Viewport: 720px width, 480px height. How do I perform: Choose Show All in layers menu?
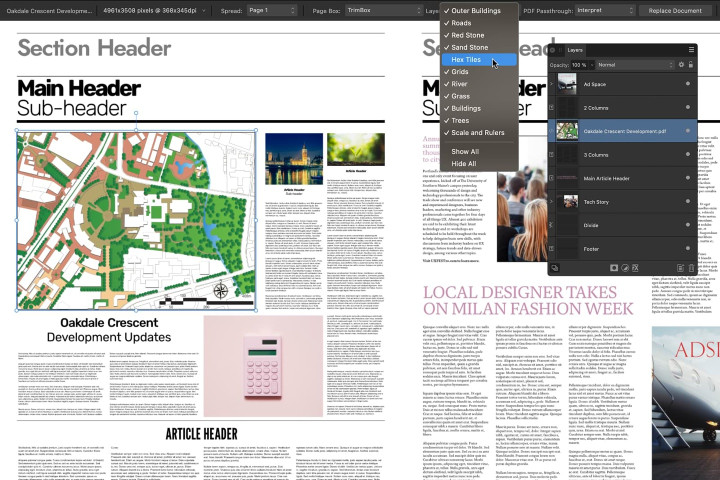[479, 152]
